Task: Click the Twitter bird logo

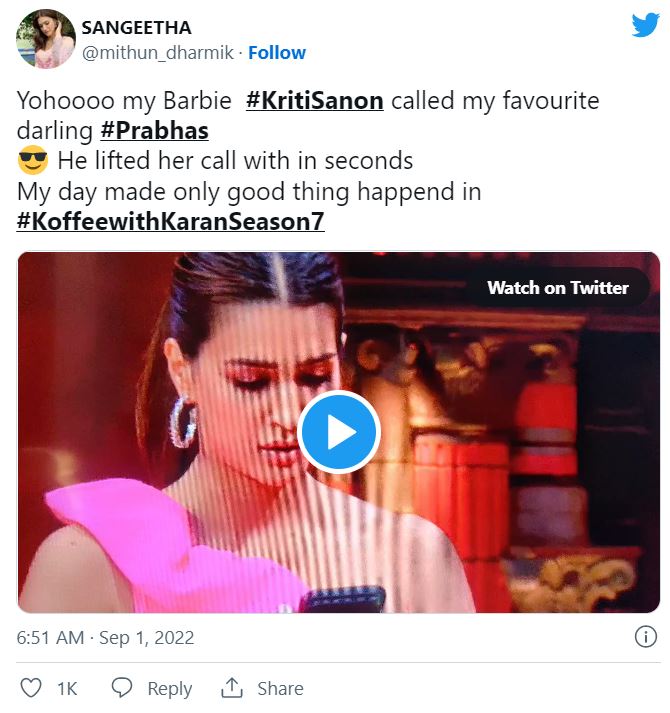Action: pos(645,25)
